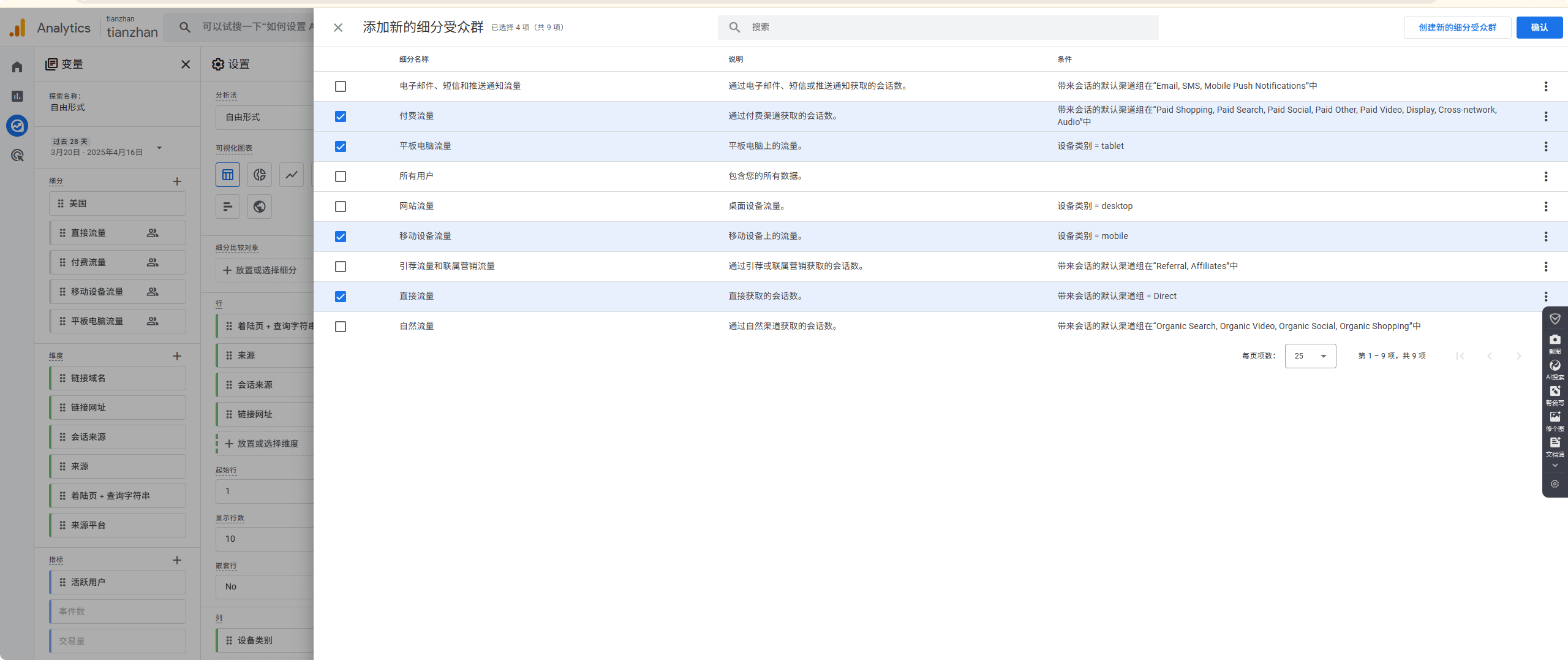
Task: Click the 细分名称 column header
Action: [x=414, y=59]
